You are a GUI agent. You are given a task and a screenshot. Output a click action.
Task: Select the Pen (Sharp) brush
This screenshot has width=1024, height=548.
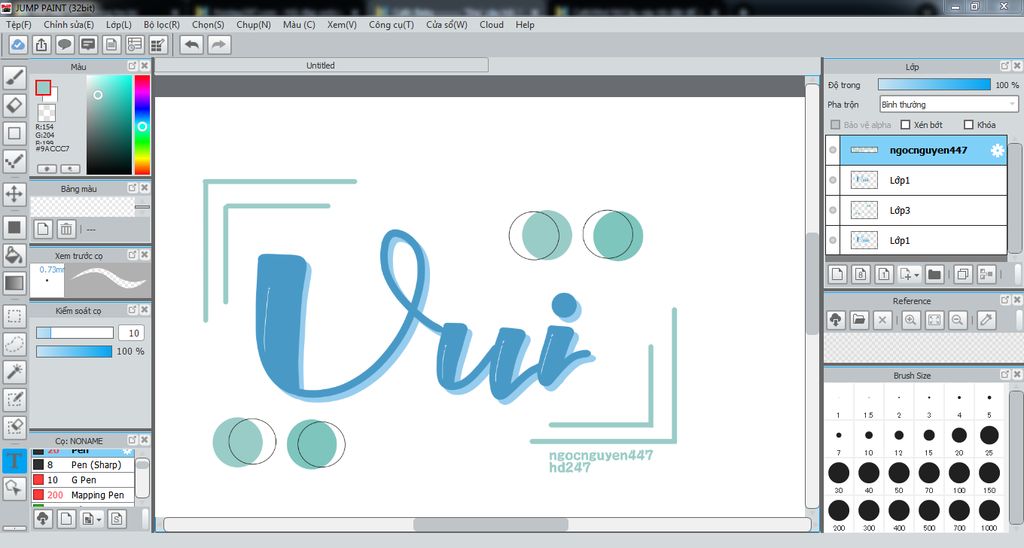(x=83, y=464)
